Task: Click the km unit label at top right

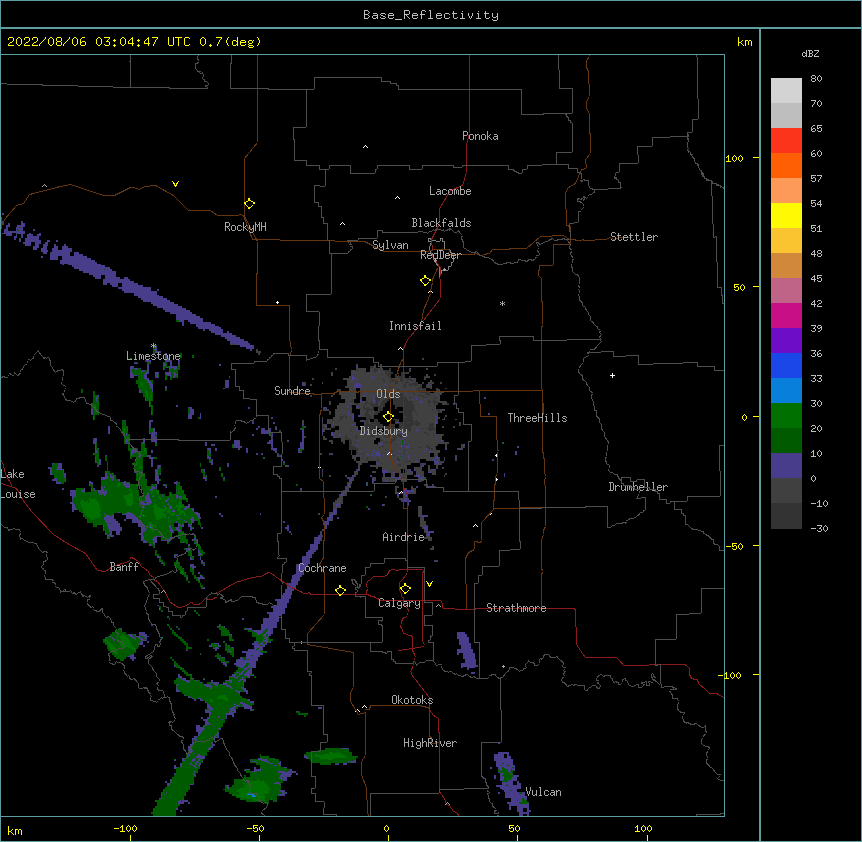Action: pos(744,42)
